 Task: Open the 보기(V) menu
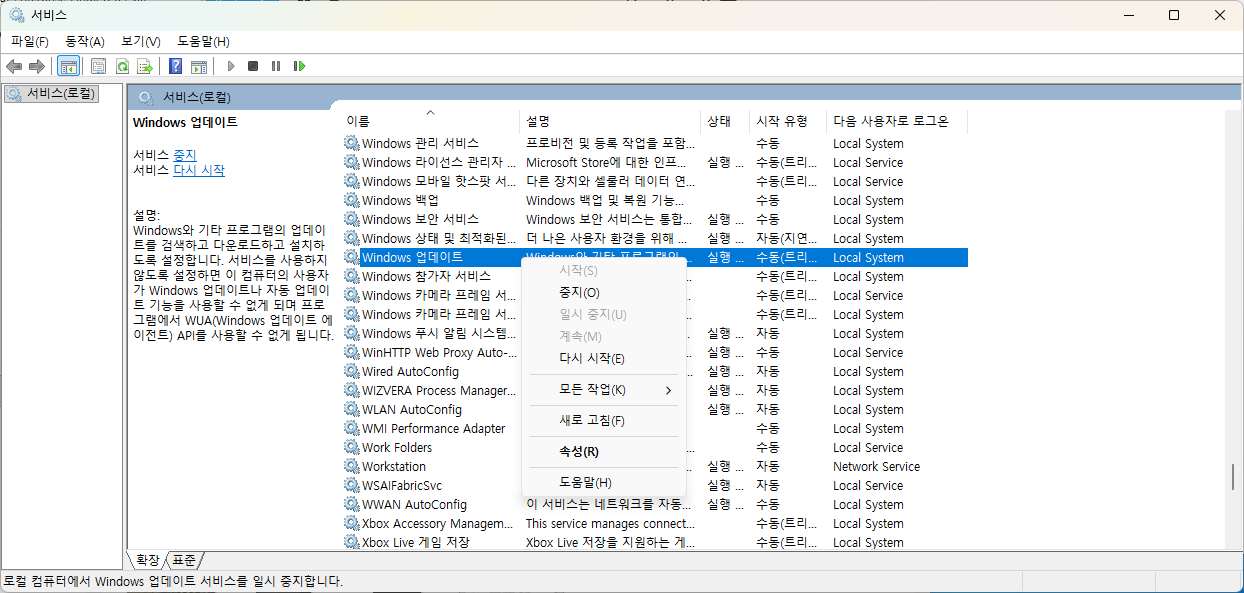pos(141,41)
